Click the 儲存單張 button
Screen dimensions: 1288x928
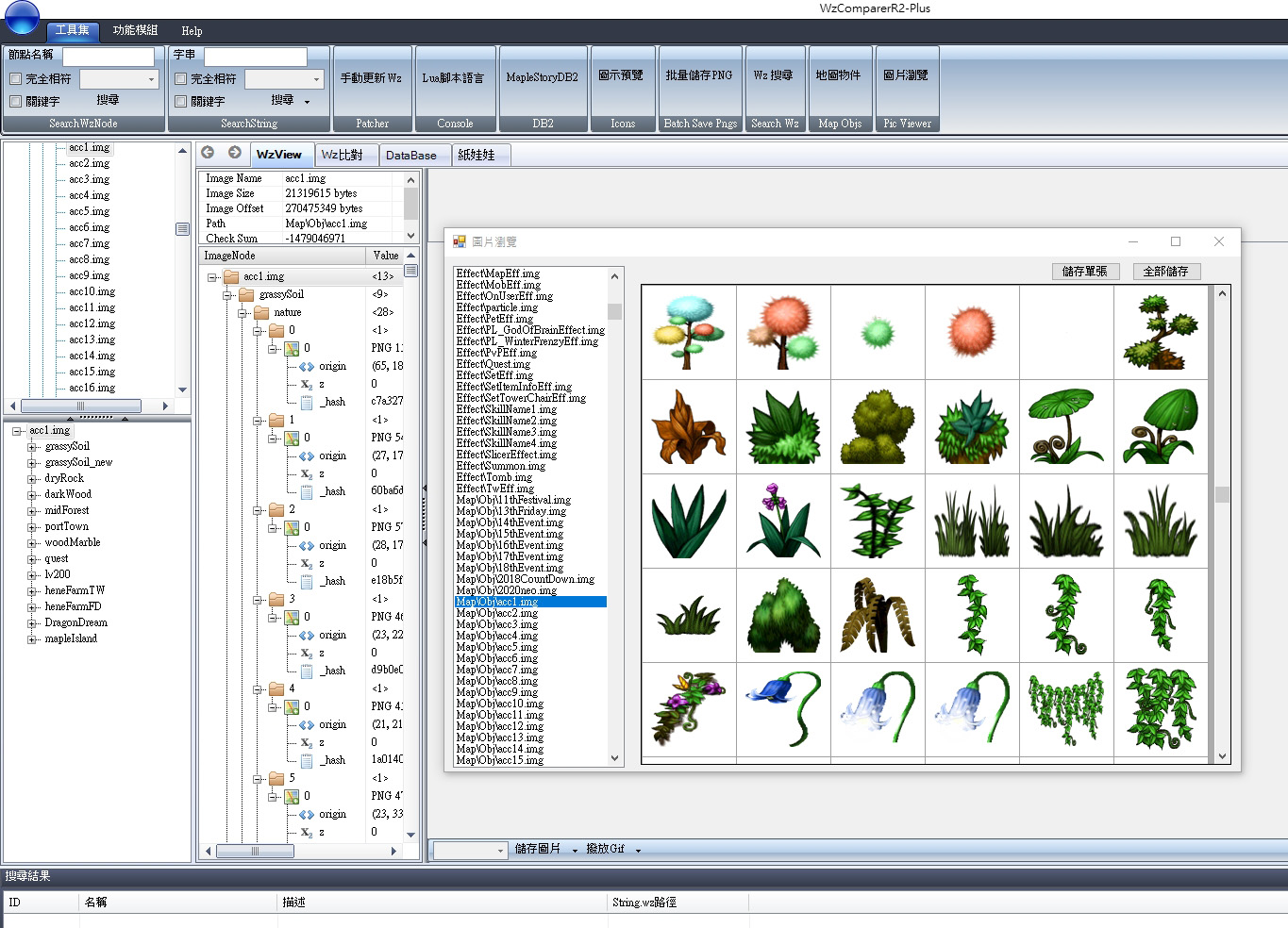[1085, 272]
